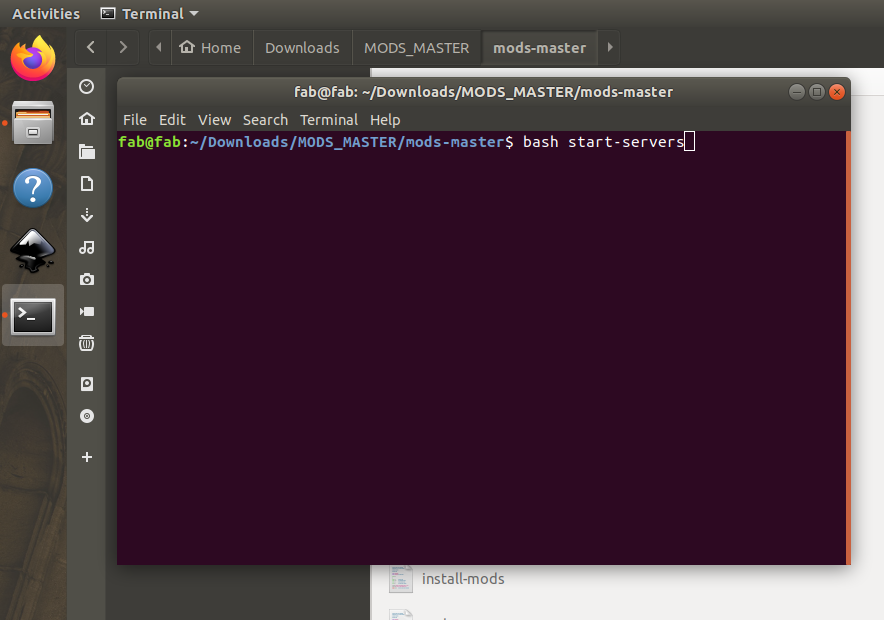
Task: Open the terminal View menu
Action: pyautogui.click(x=214, y=120)
